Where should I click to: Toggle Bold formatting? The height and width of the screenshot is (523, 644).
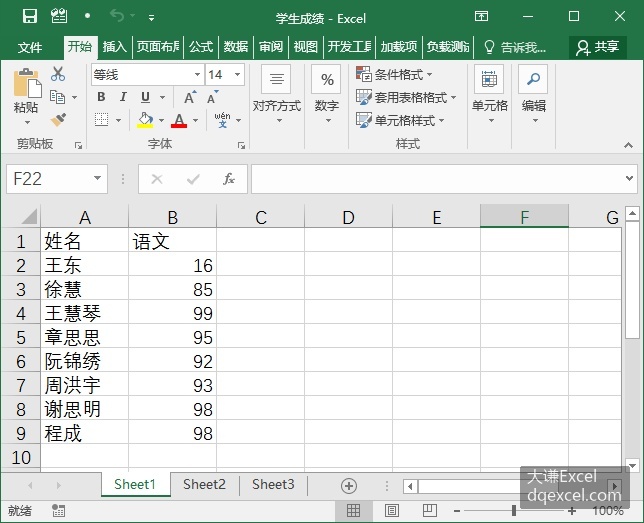coord(101,97)
